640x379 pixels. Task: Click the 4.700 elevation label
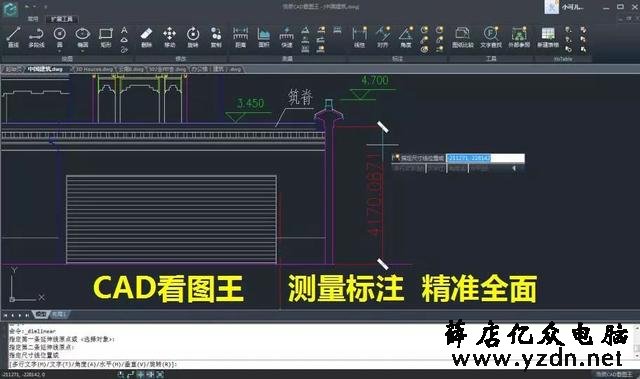coord(375,80)
